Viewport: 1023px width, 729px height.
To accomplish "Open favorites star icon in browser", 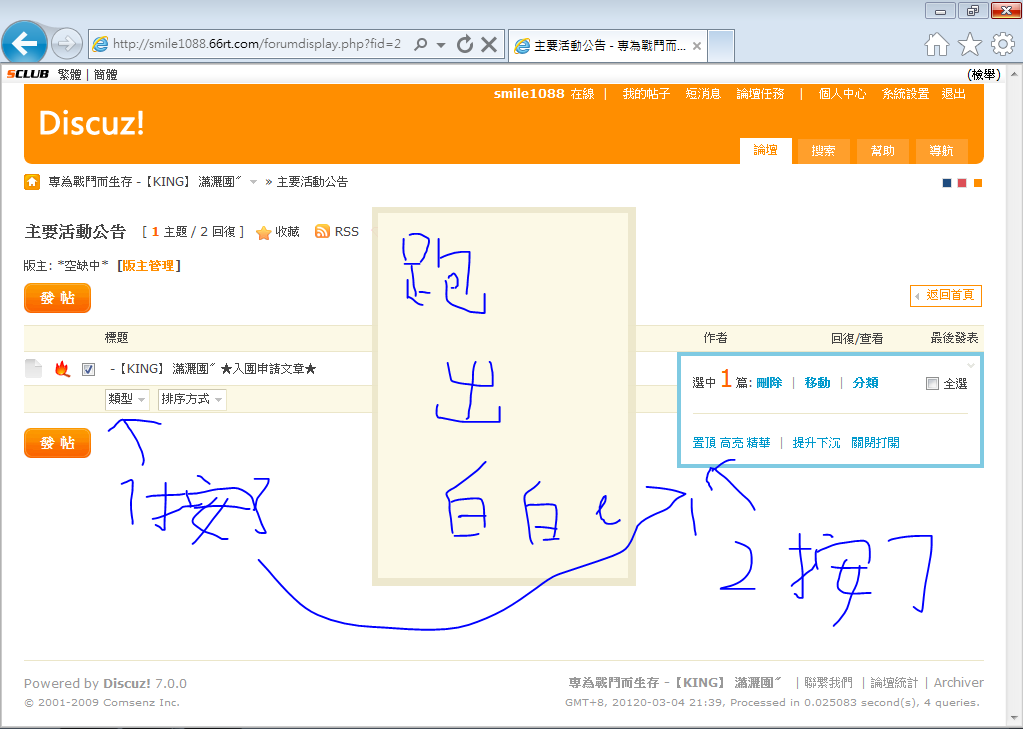I will pyautogui.click(x=969, y=44).
